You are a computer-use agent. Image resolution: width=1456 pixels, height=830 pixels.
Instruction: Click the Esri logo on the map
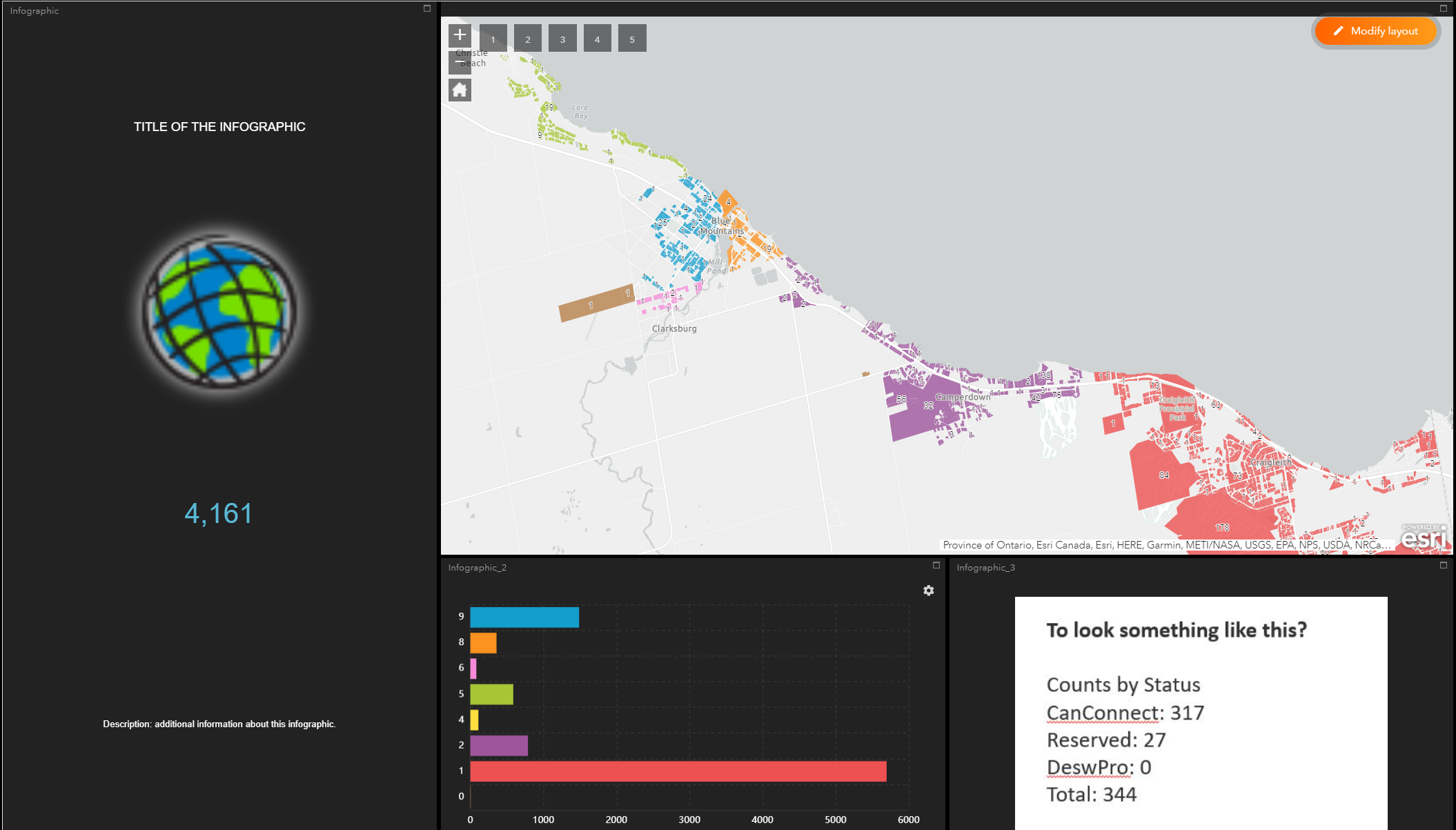(1424, 537)
